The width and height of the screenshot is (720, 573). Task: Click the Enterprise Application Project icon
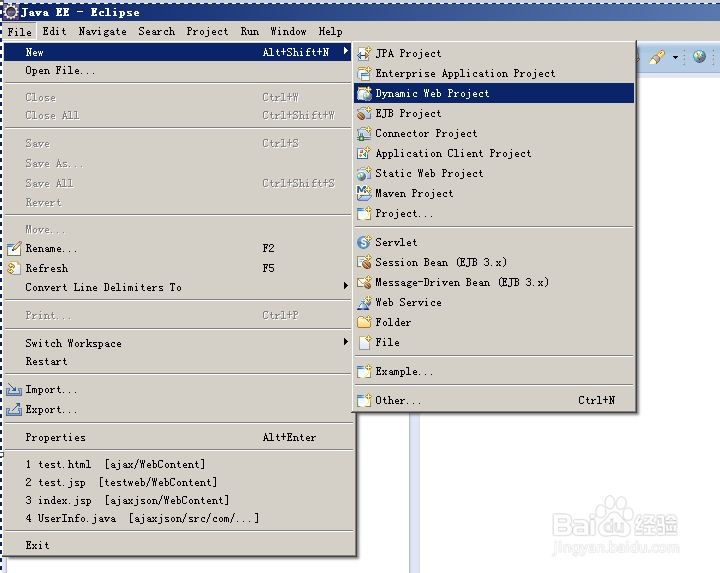click(364, 73)
